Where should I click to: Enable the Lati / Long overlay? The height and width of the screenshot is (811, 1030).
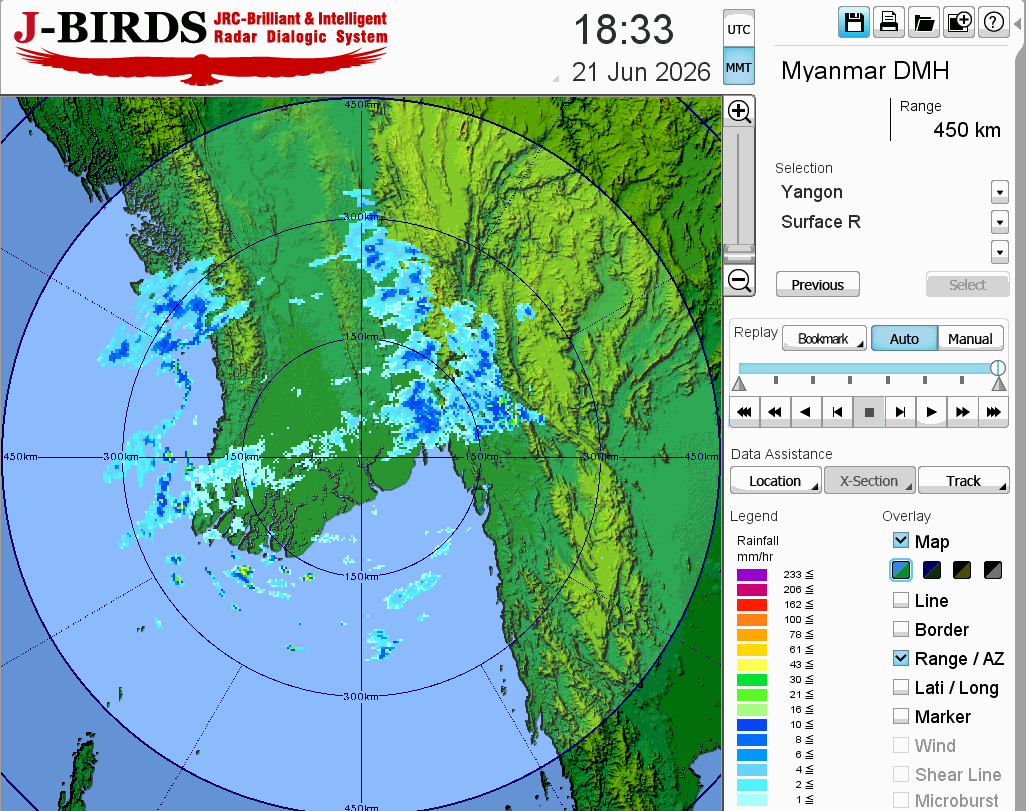click(901, 687)
